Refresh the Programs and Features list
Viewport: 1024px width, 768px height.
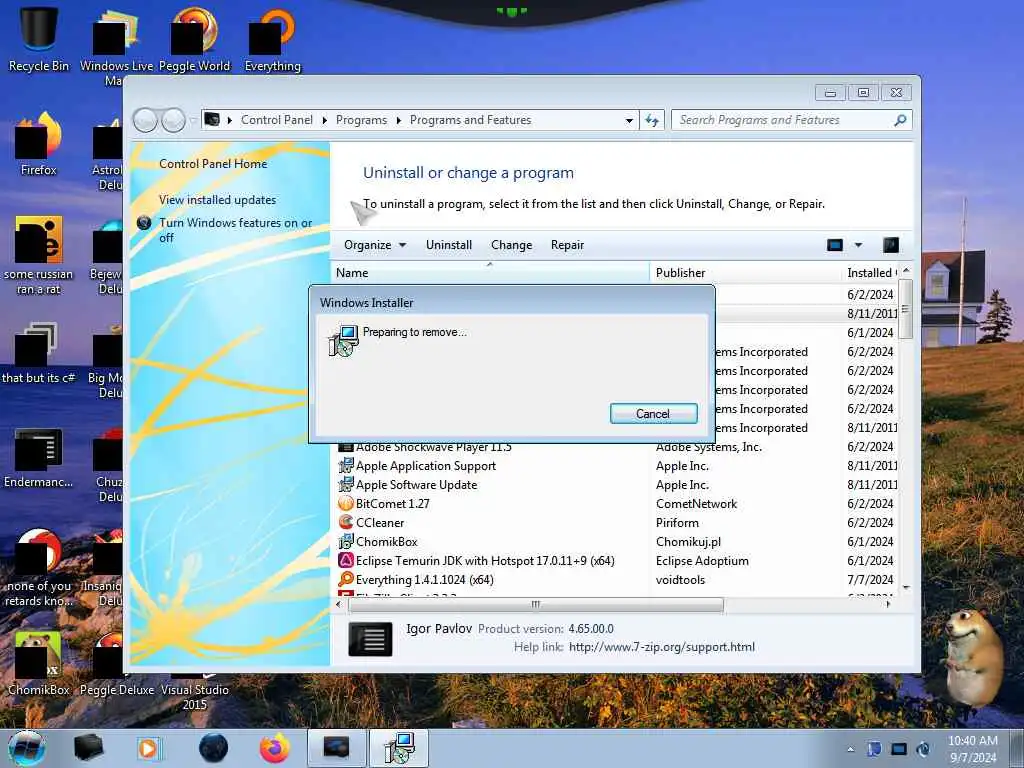(x=652, y=120)
